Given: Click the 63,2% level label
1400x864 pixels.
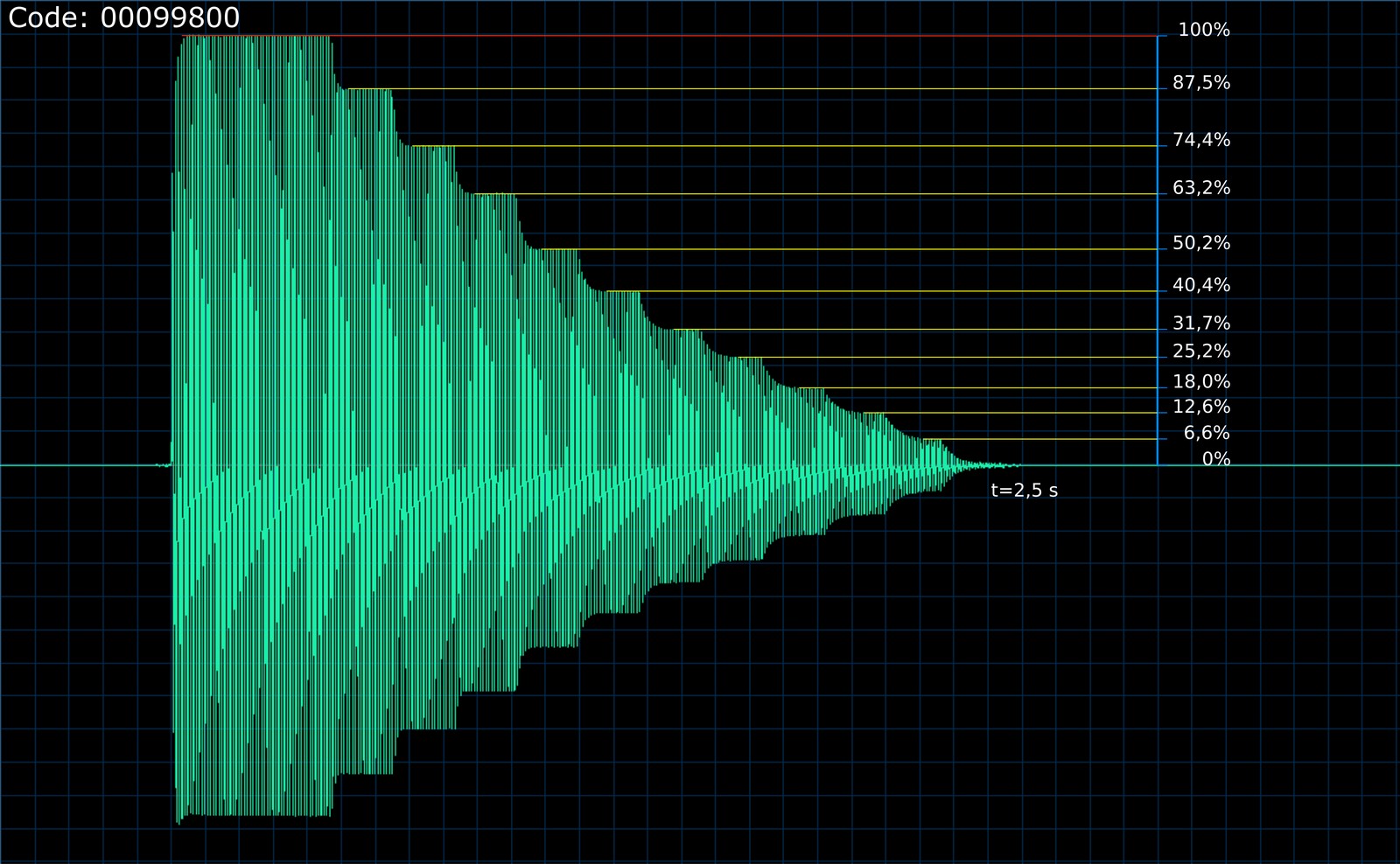Looking at the screenshot, I should click(1201, 188).
